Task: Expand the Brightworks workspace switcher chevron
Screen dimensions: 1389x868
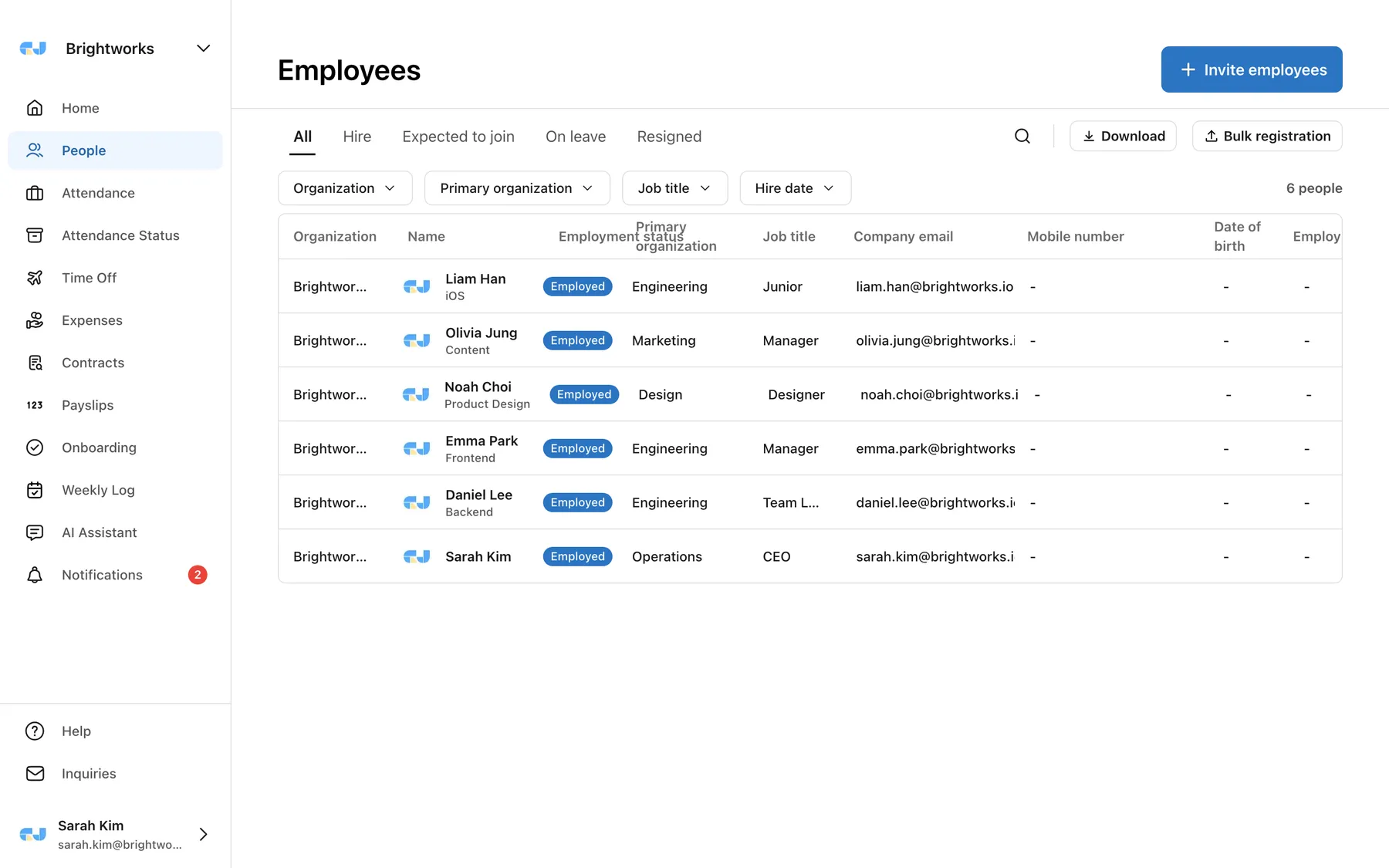Action: point(204,49)
